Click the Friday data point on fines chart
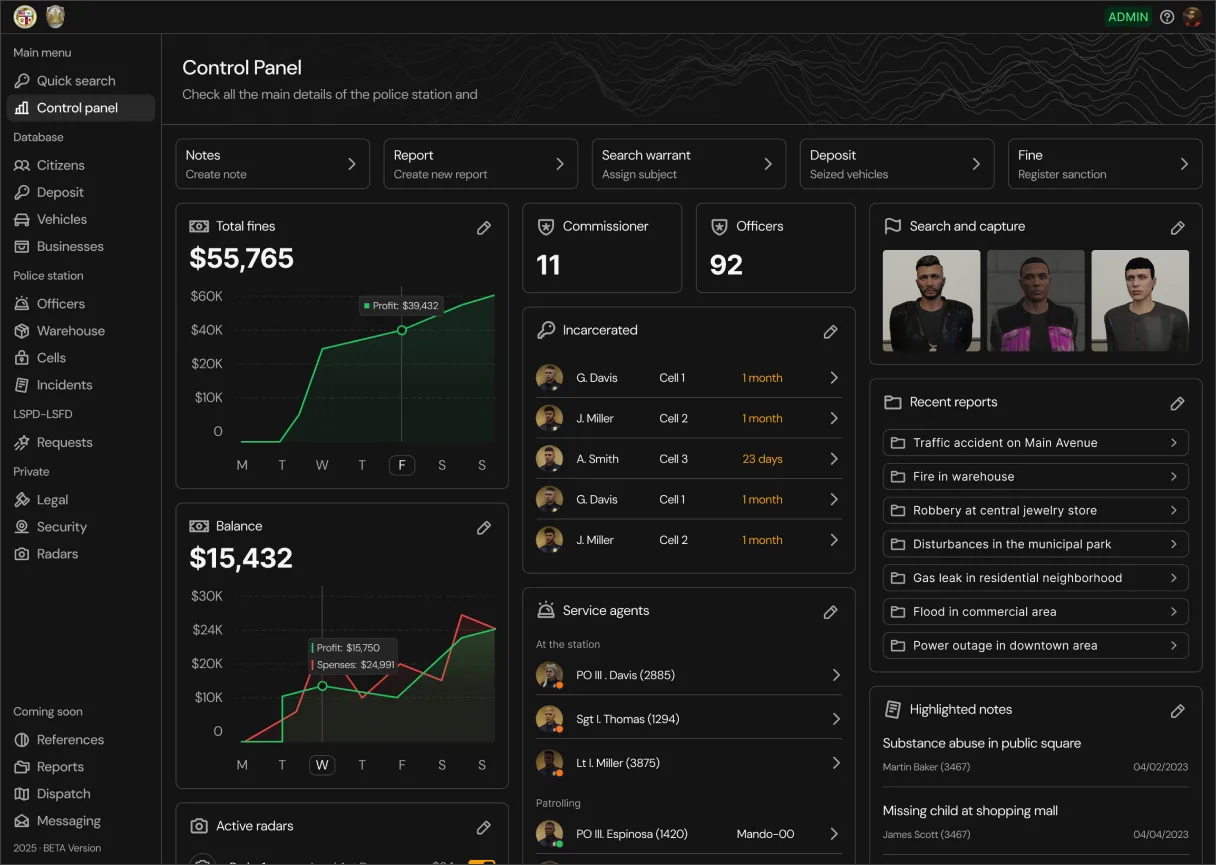Image resolution: width=1216 pixels, height=865 pixels. (401, 330)
